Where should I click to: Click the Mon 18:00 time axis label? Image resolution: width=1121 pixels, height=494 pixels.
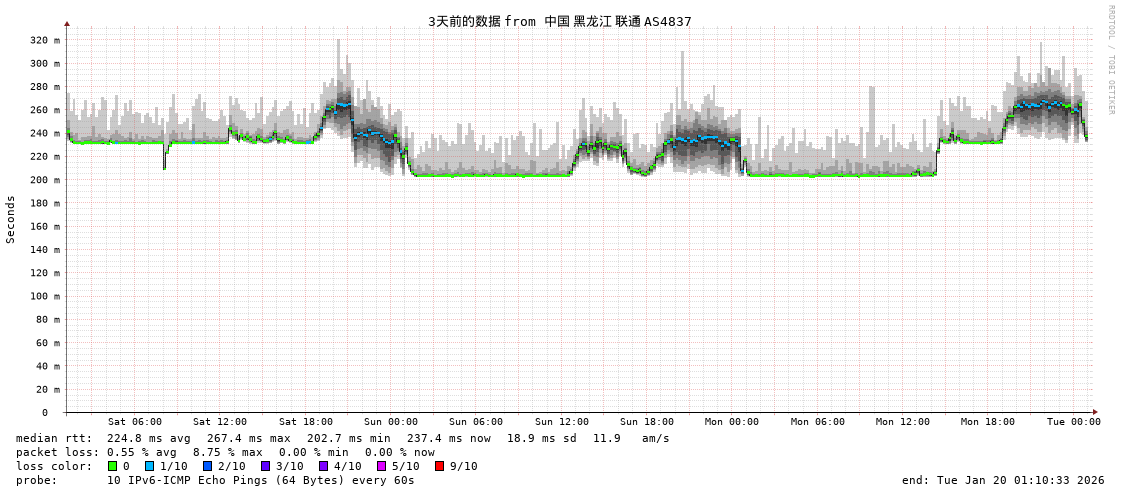click(x=987, y=422)
